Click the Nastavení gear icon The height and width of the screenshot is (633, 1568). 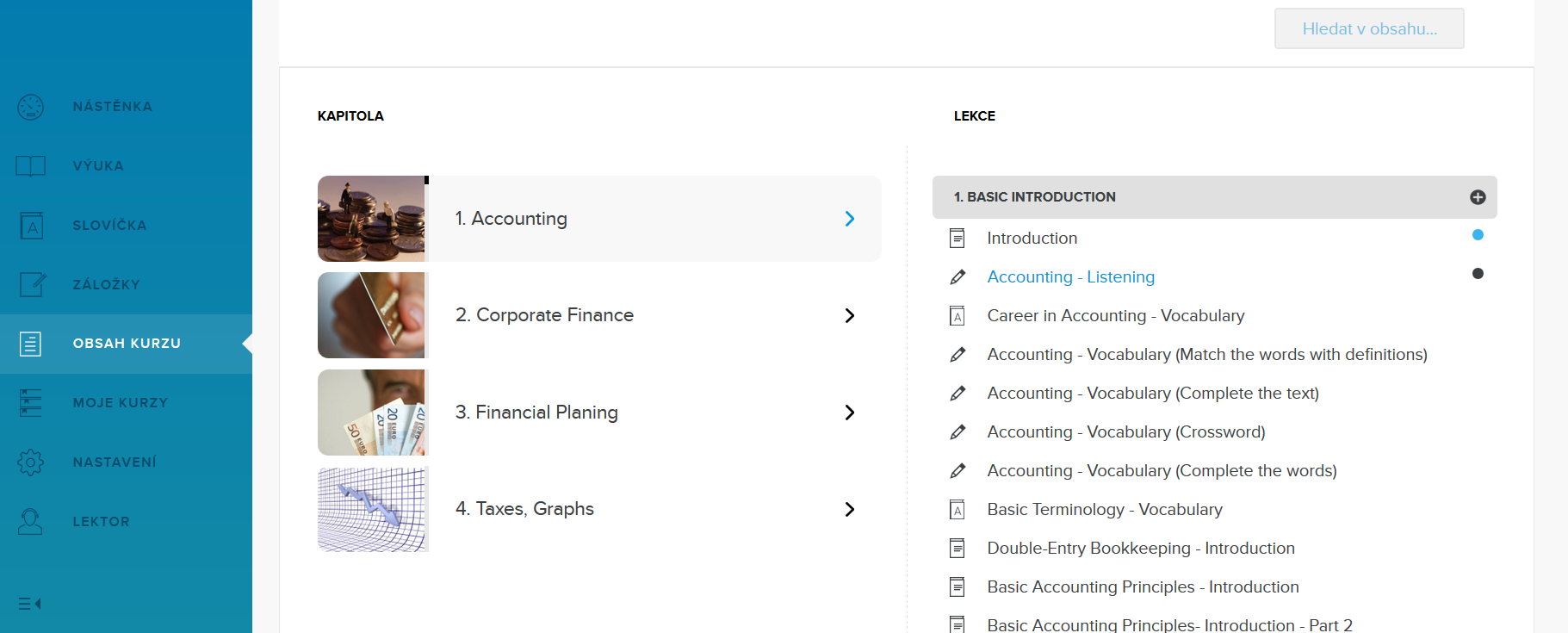(31, 462)
